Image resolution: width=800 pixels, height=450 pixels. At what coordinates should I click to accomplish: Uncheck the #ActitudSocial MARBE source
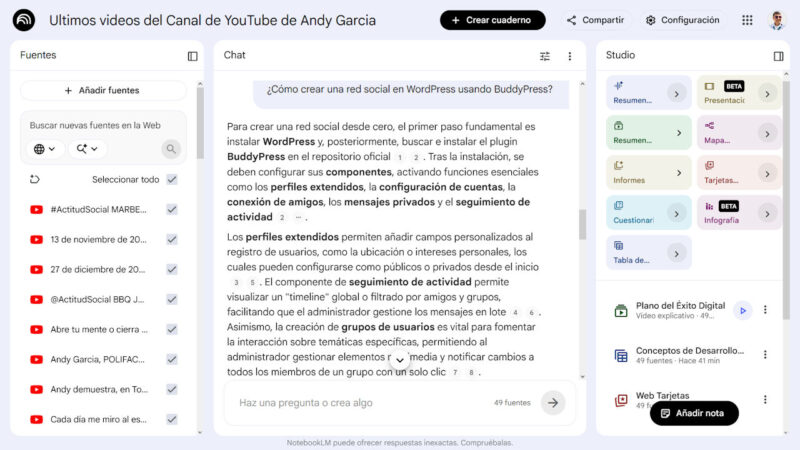(x=172, y=210)
